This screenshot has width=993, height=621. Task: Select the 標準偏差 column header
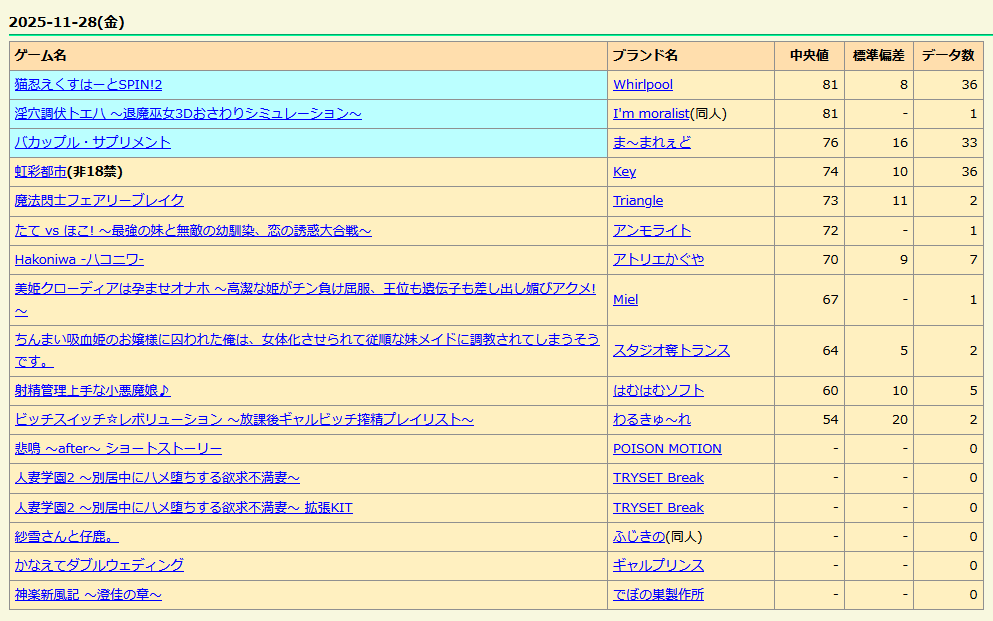click(879, 56)
